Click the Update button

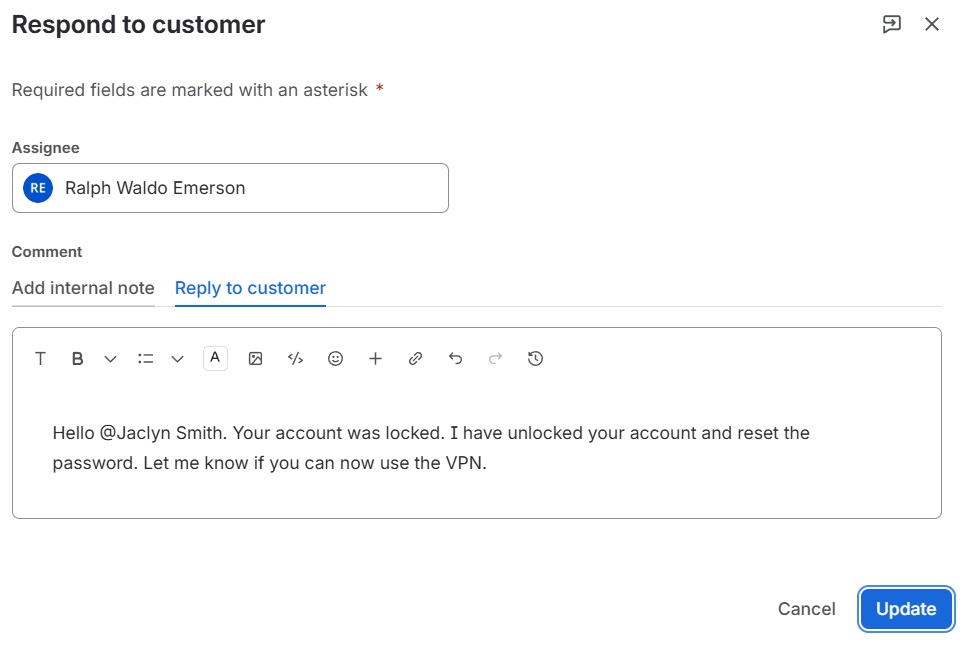click(906, 609)
